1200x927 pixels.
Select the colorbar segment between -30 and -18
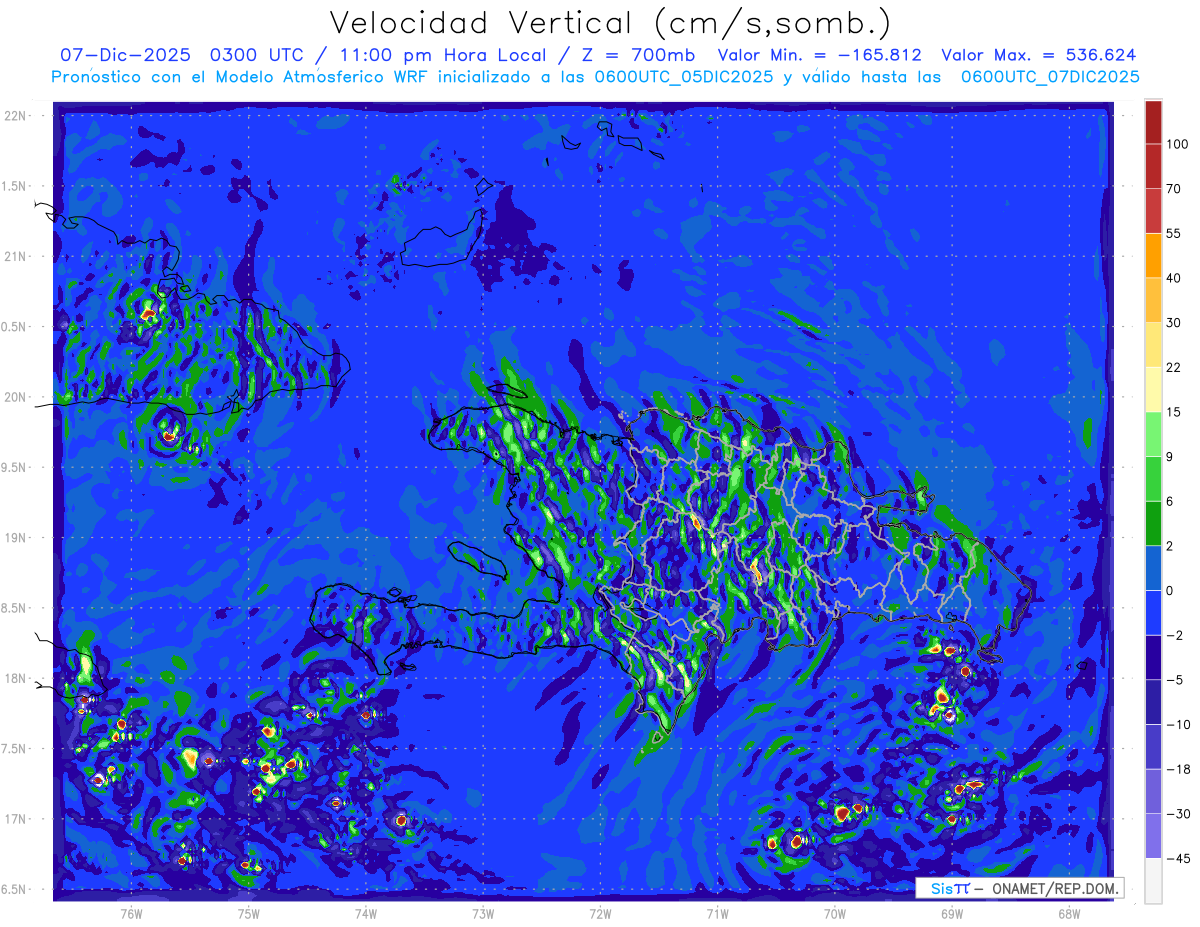point(1153,791)
